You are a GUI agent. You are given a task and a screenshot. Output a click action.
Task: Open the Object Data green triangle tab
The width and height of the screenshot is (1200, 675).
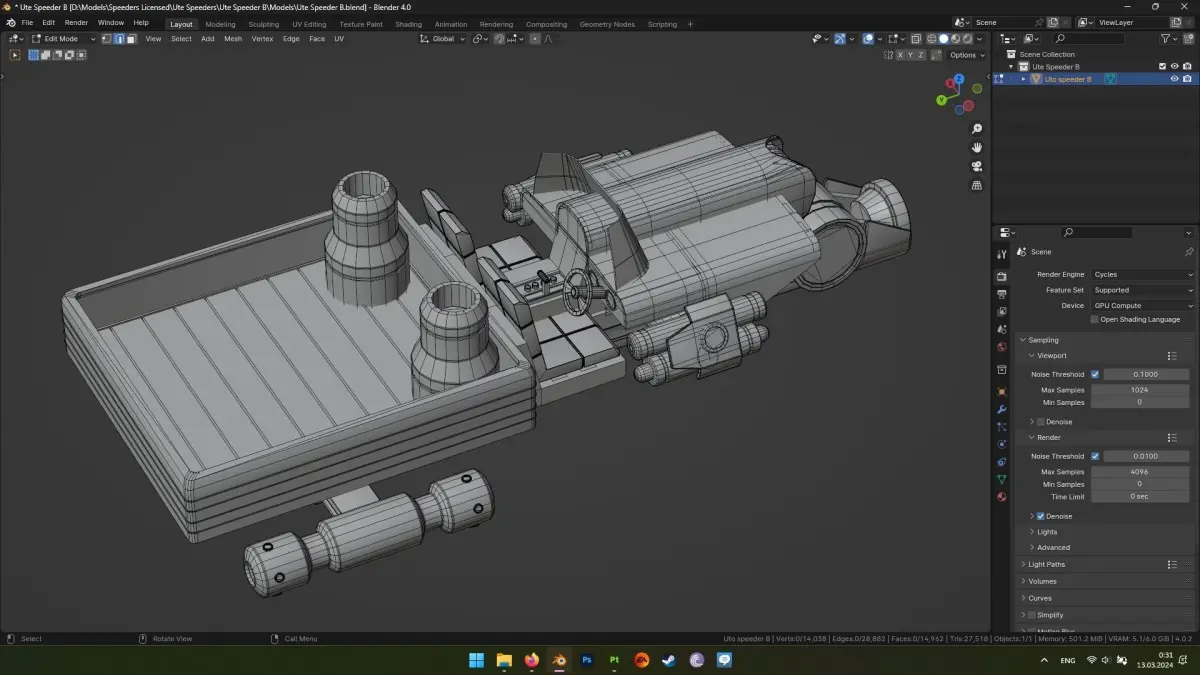coord(1001,480)
